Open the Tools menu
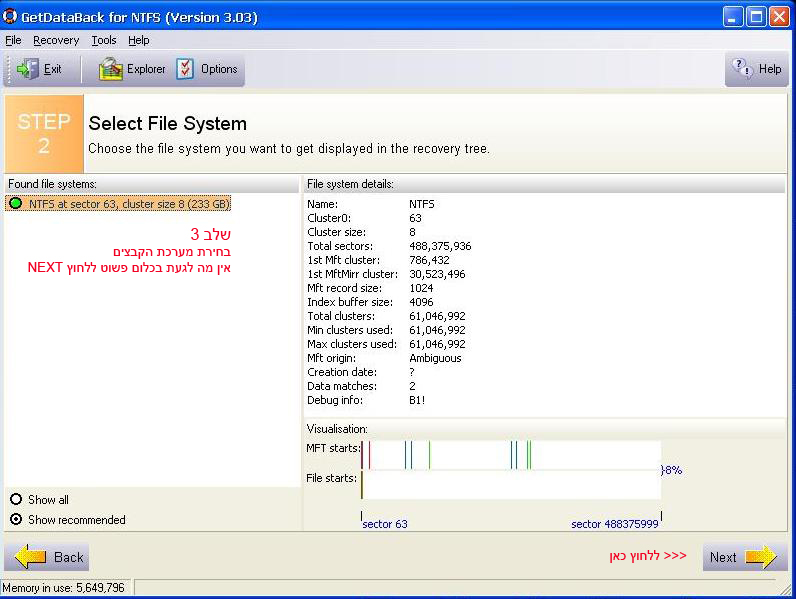 coord(104,40)
